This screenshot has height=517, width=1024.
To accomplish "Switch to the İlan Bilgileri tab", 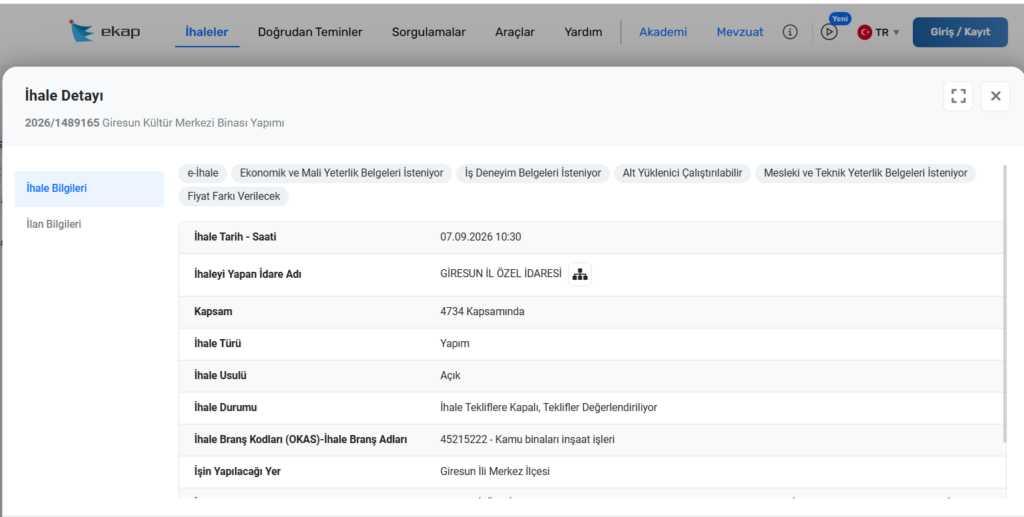I will (x=89, y=224).
